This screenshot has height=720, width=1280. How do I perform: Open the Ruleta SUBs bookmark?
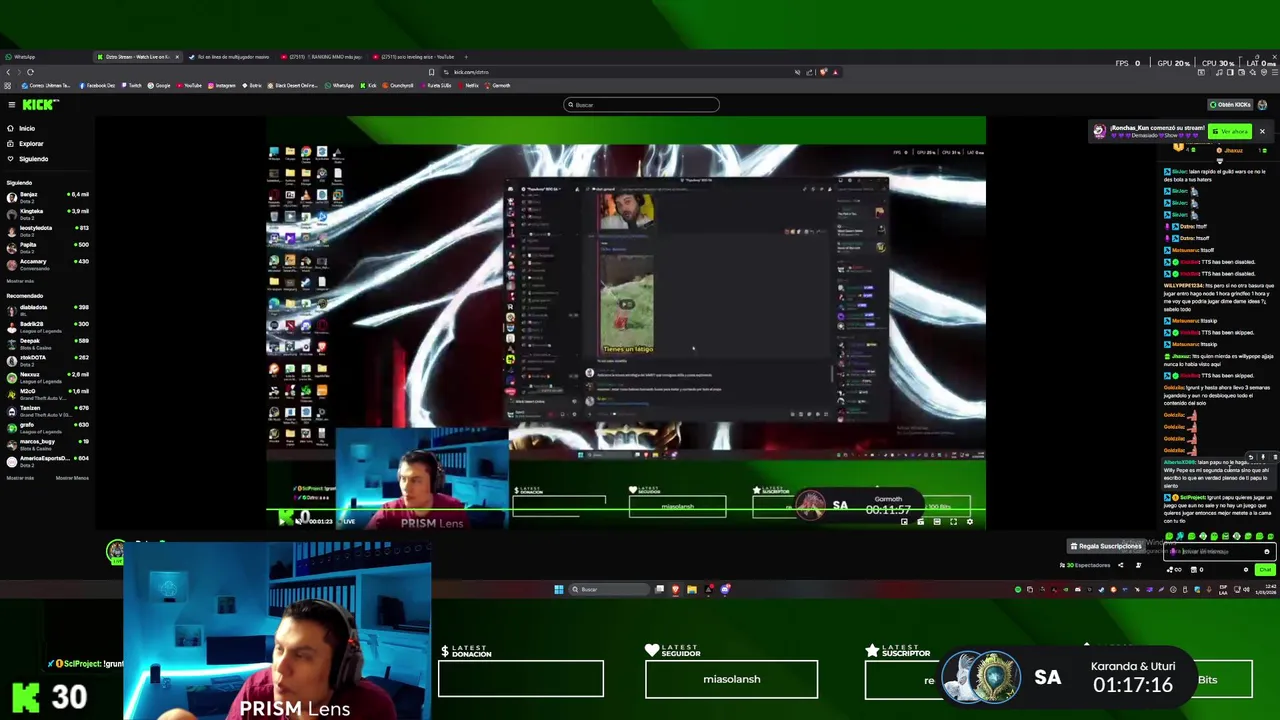[437, 85]
